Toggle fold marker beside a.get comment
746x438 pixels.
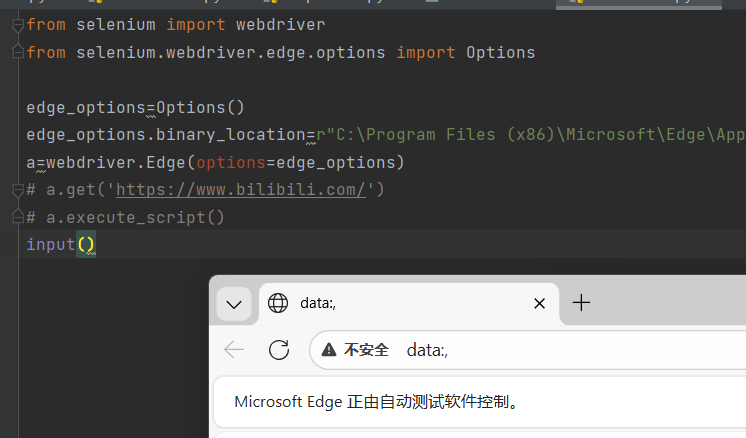click(x=18, y=190)
